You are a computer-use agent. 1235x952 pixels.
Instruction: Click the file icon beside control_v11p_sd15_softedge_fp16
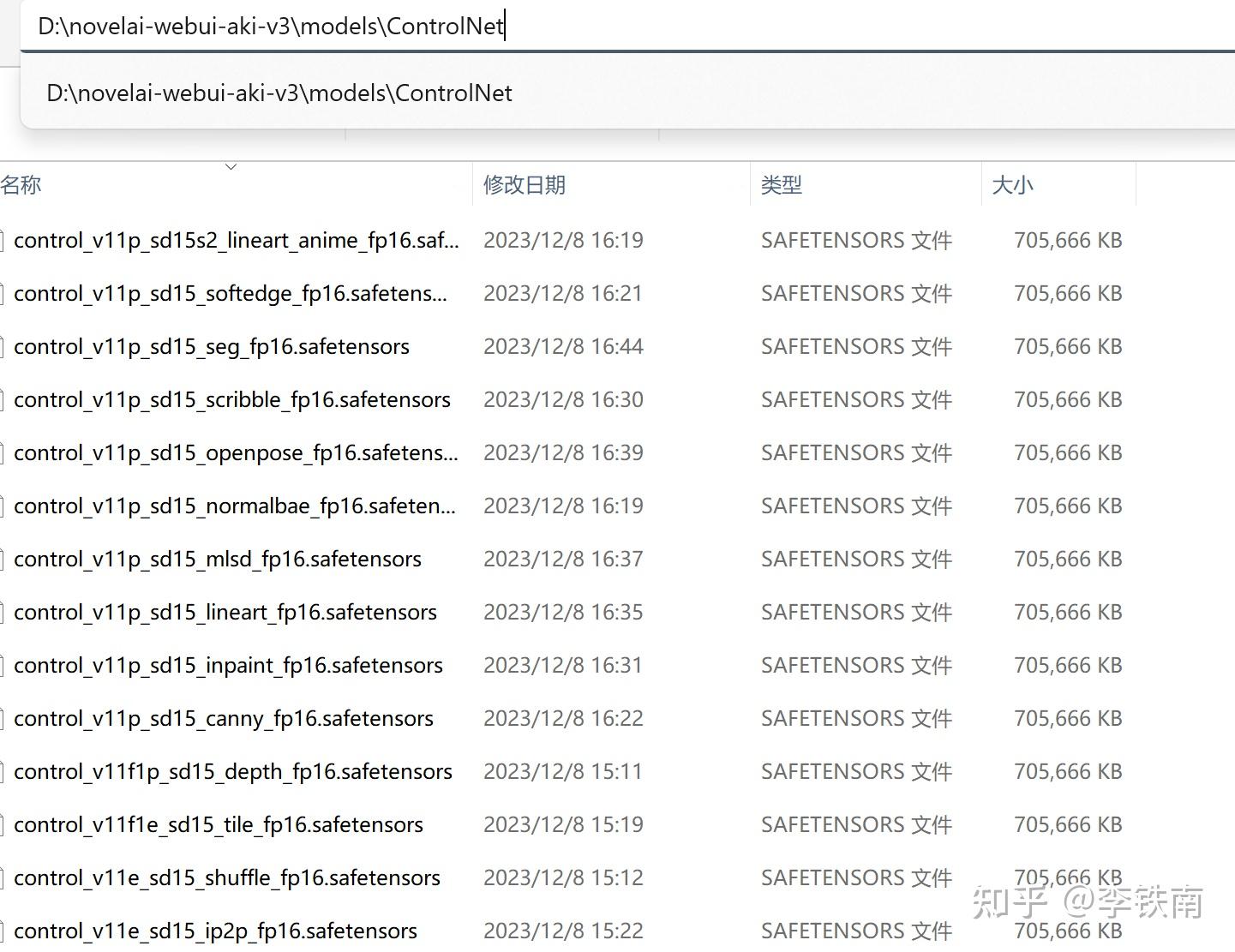(3, 293)
